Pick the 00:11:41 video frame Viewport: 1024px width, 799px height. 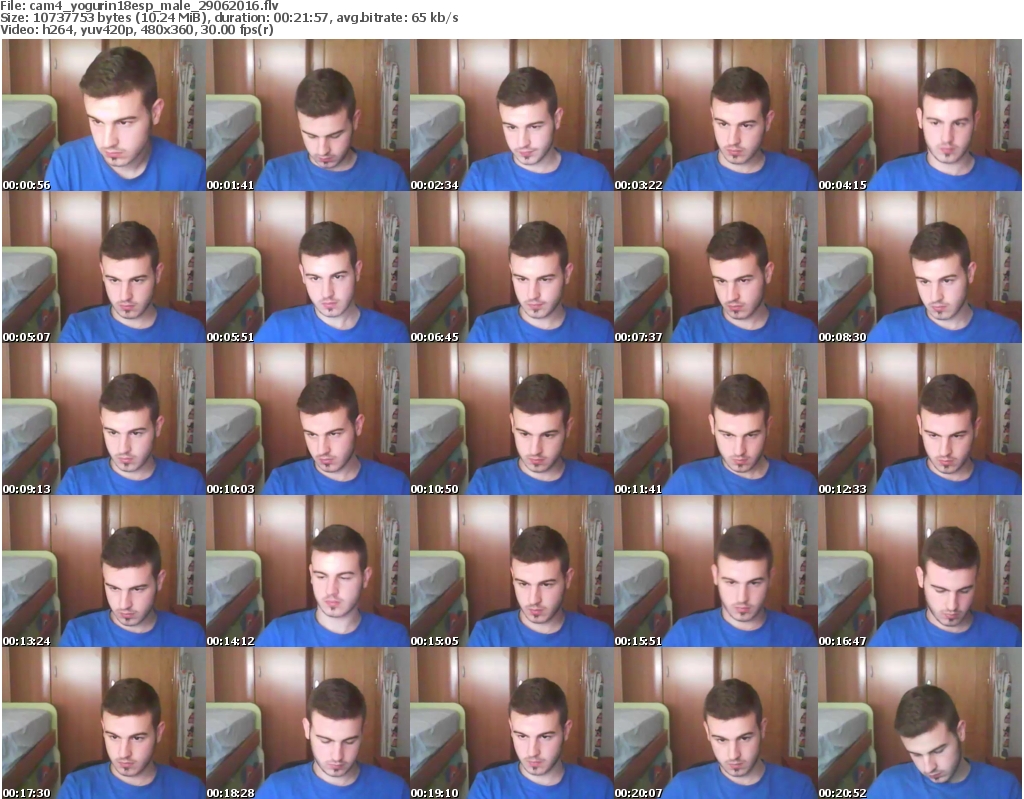coord(716,419)
